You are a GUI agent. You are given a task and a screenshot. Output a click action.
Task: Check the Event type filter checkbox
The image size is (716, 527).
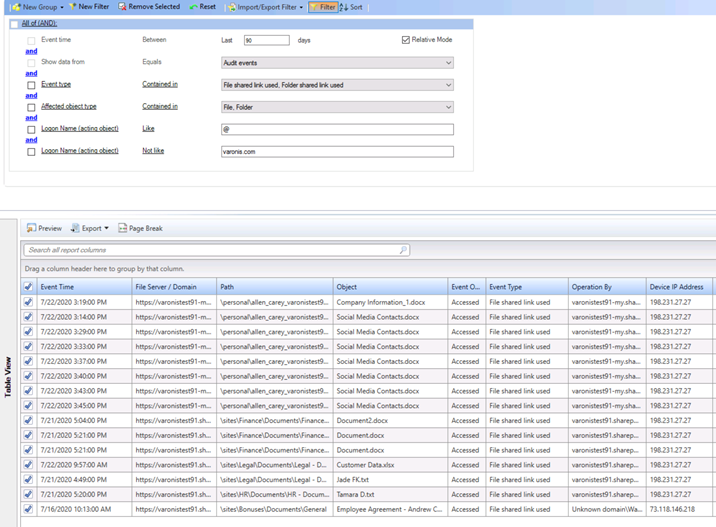coord(32,85)
